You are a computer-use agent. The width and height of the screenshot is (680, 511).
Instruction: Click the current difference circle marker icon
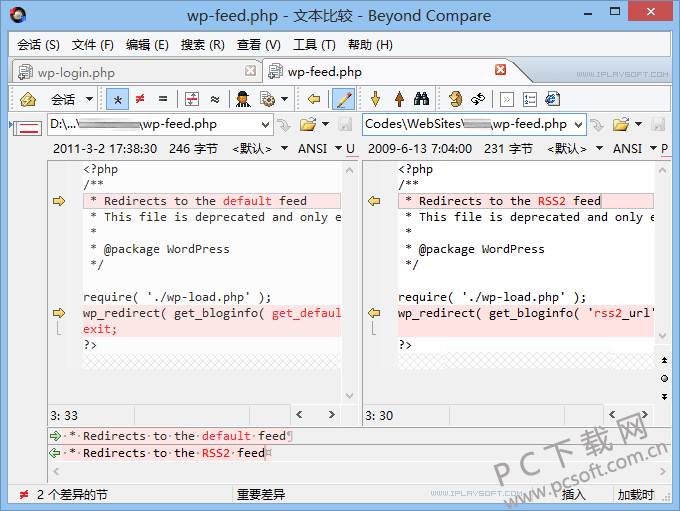pos(664,379)
